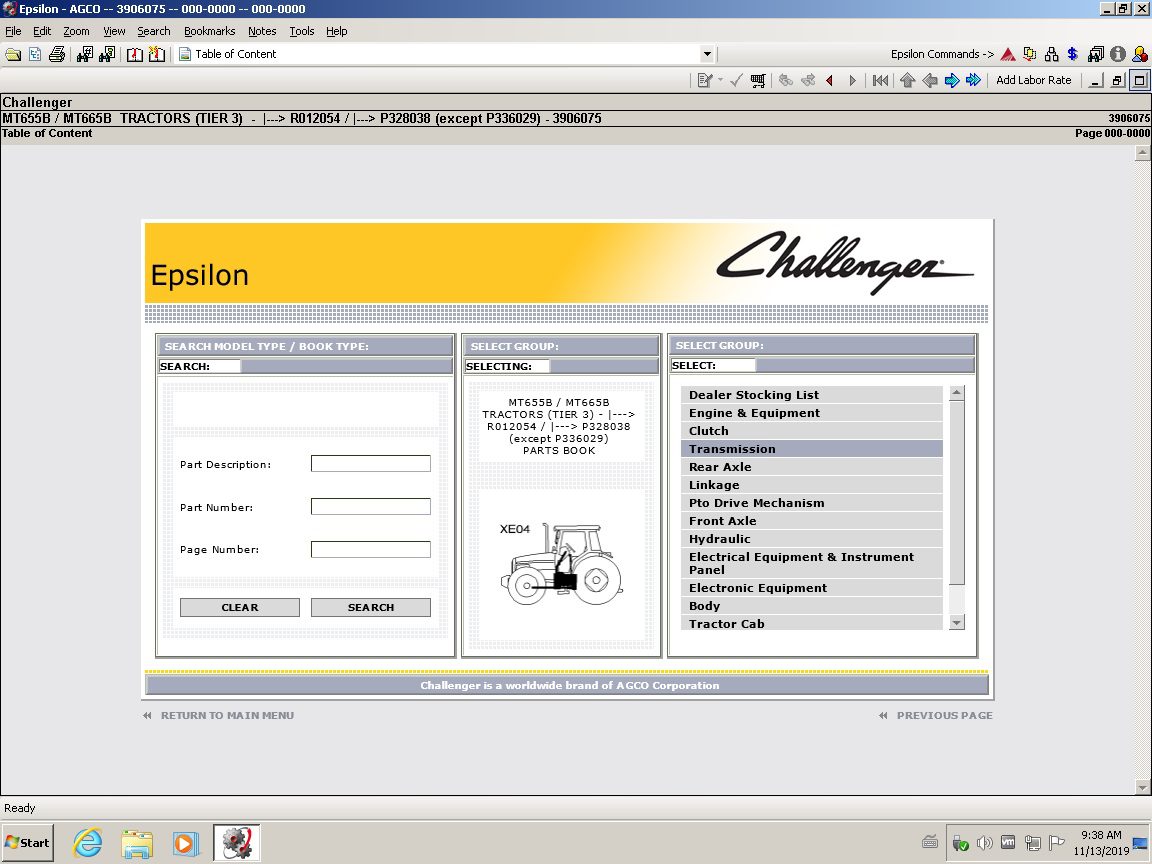The height and width of the screenshot is (864, 1152).
Task: Open a book with the folder icon
Action: click(13, 54)
